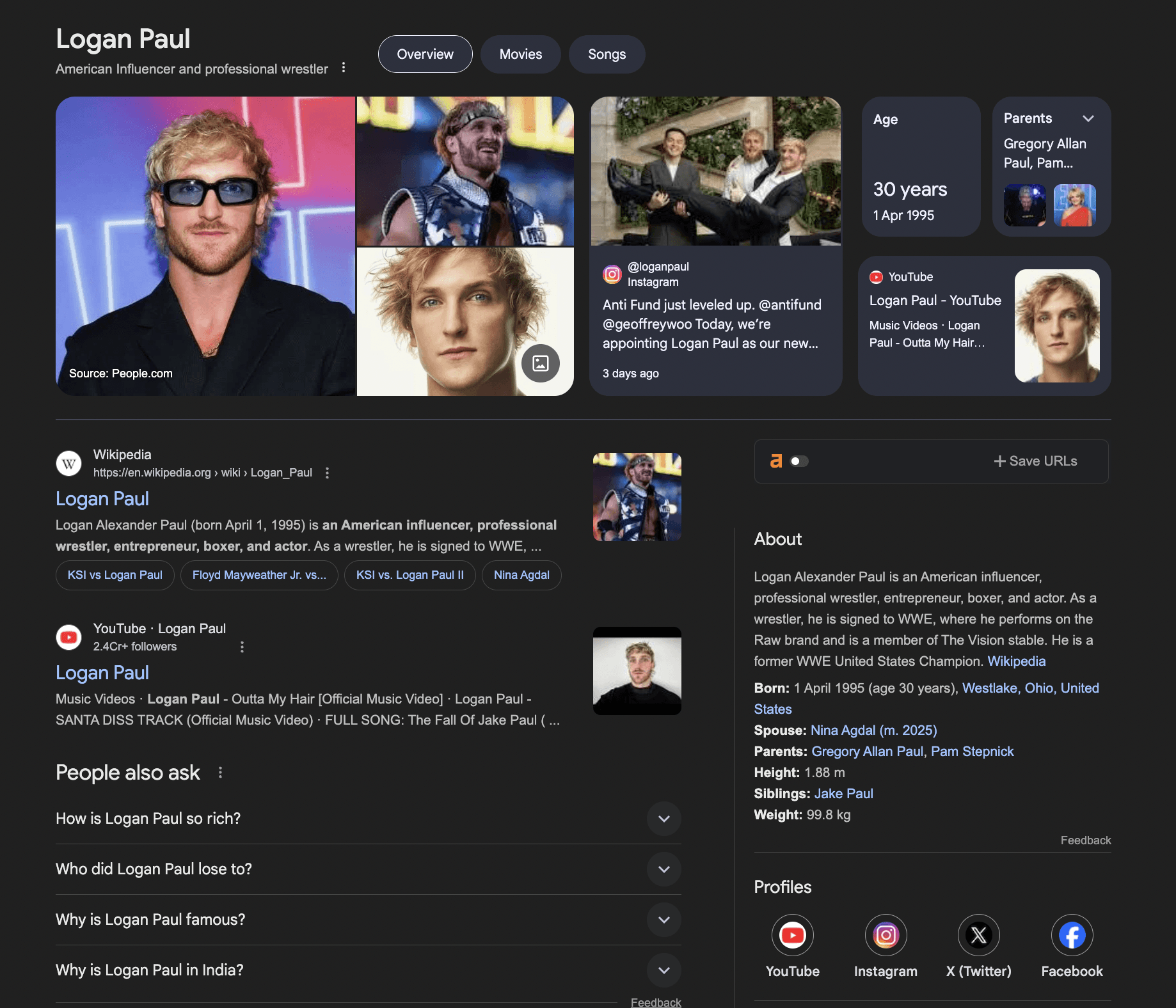Image resolution: width=1176 pixels, height=1008 pixels.
Task: Click the view all images icon
Action: click(x=541, y=363)
